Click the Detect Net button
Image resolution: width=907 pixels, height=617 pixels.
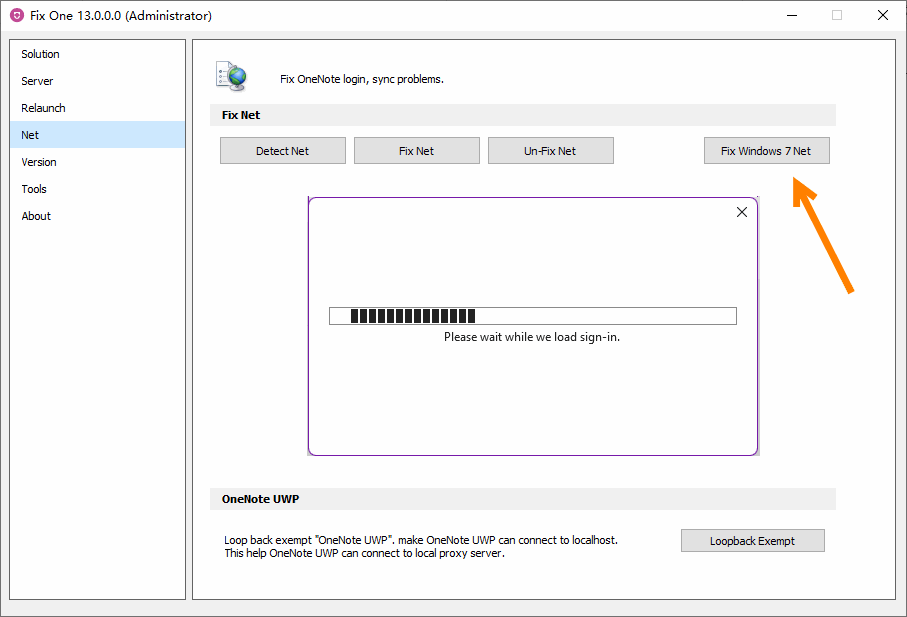pyautogui.click(x=283, y=150)
